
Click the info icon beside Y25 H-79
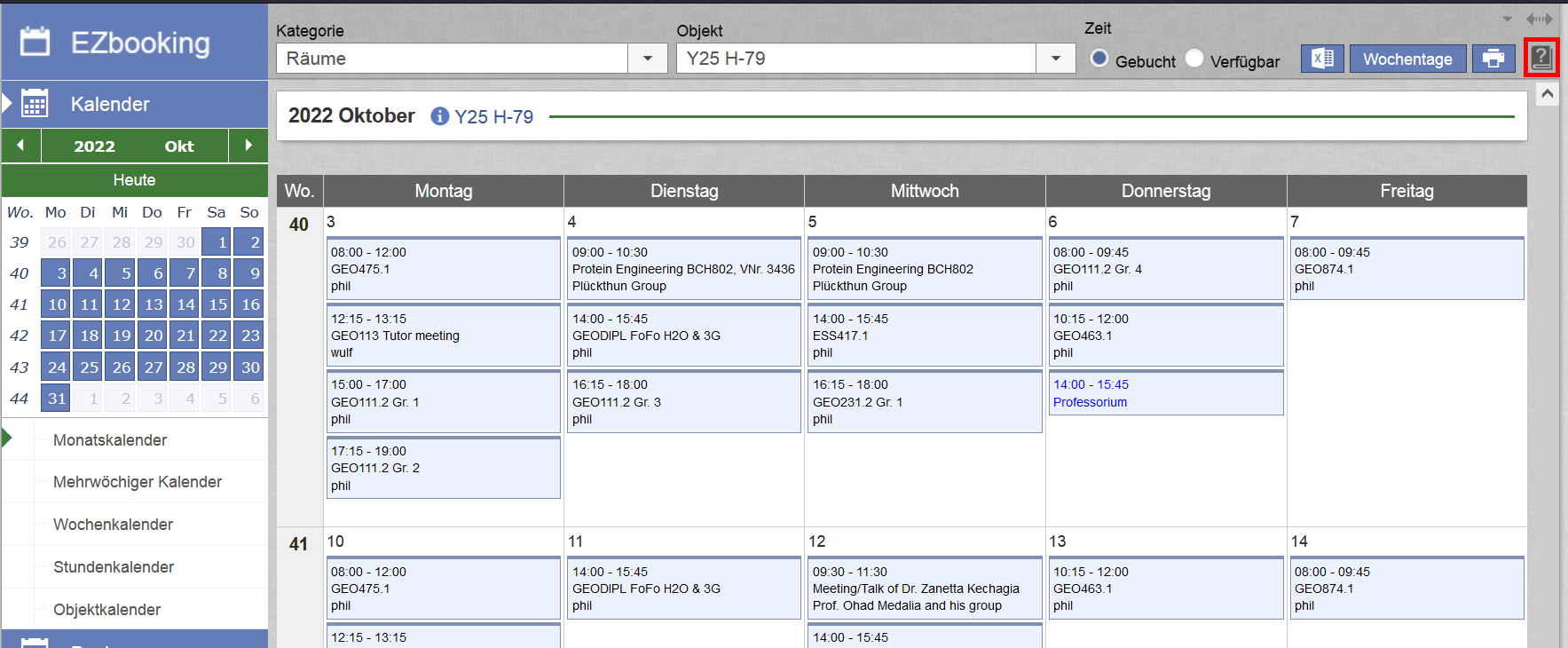click(x=439, y=116)
